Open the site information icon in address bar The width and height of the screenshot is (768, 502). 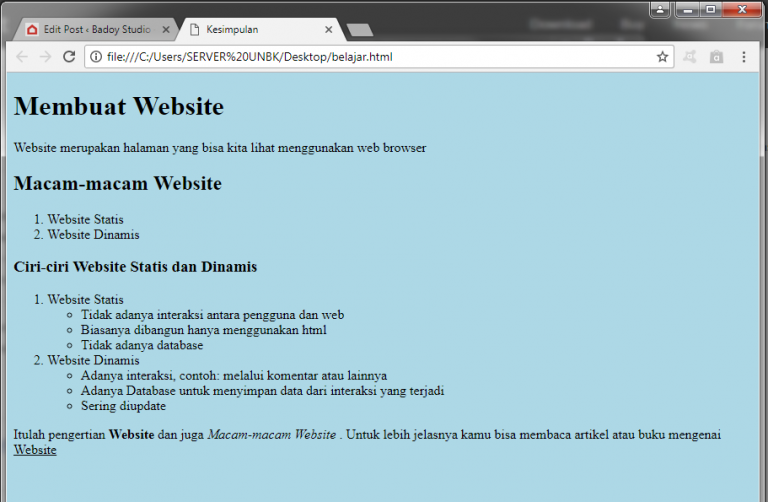97,57
